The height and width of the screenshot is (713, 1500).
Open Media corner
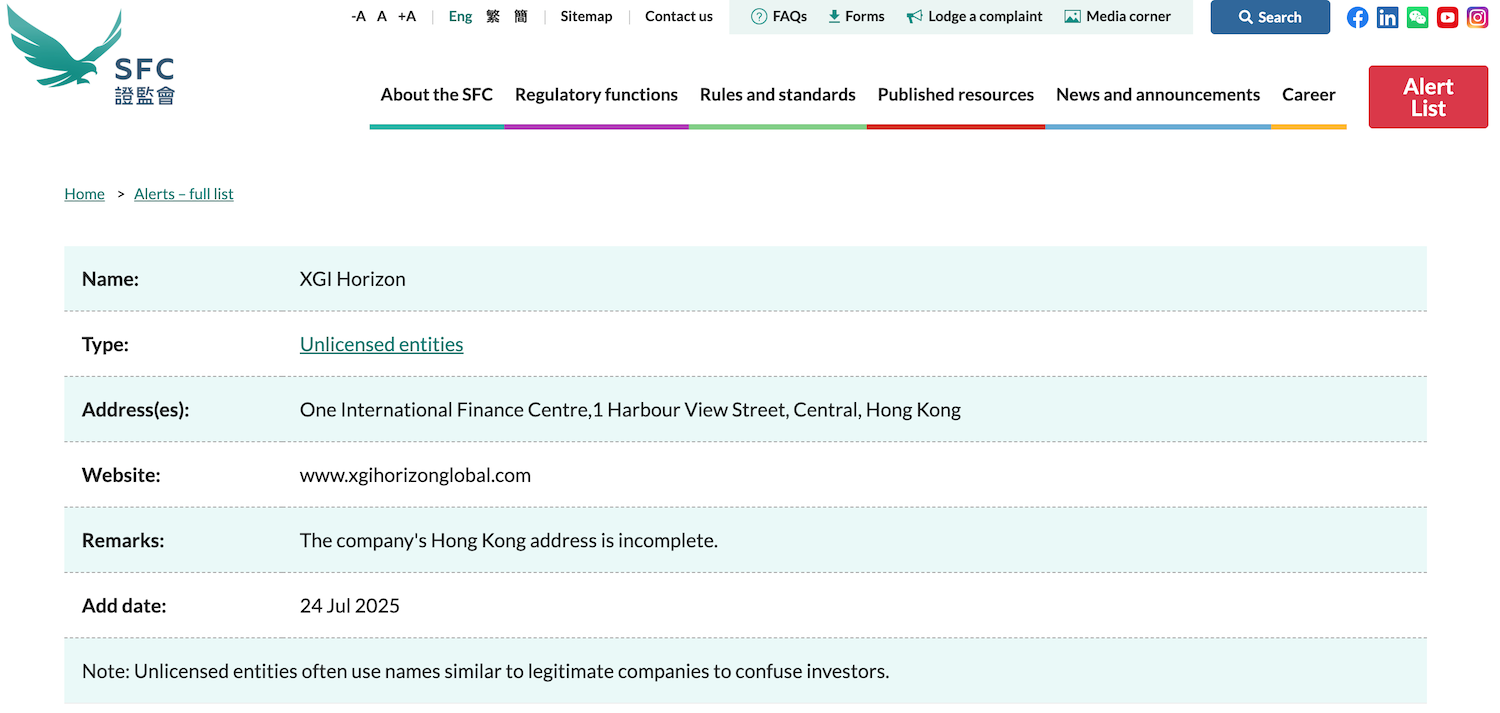(x=1117, y=16)
